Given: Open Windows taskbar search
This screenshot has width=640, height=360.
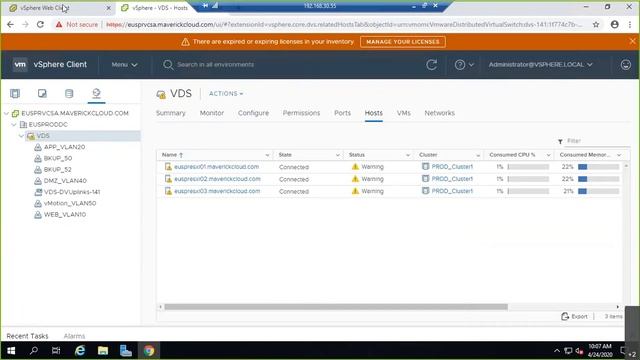Looking at the screenshot, I should 34,351.
